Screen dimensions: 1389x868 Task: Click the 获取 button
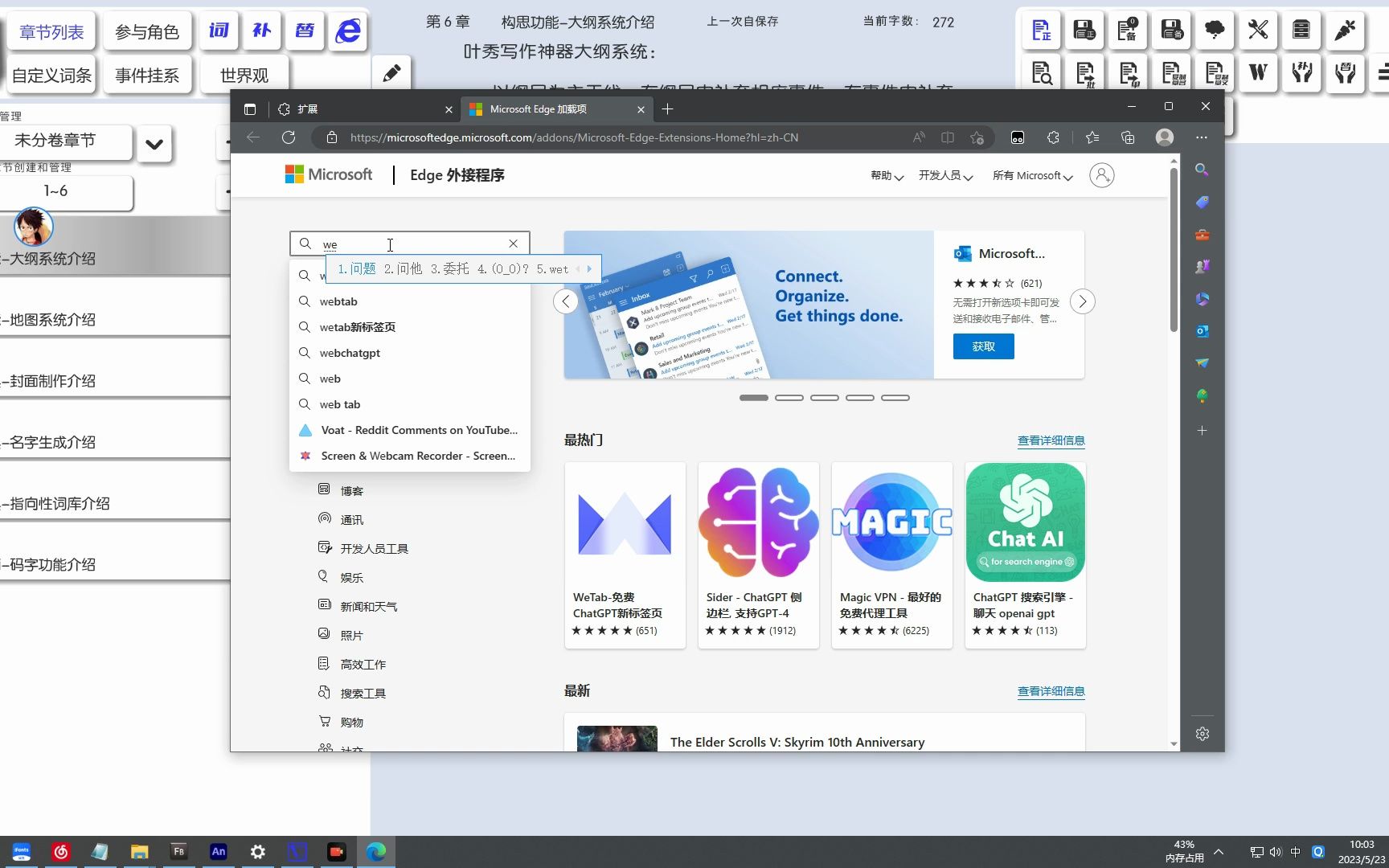983,346
